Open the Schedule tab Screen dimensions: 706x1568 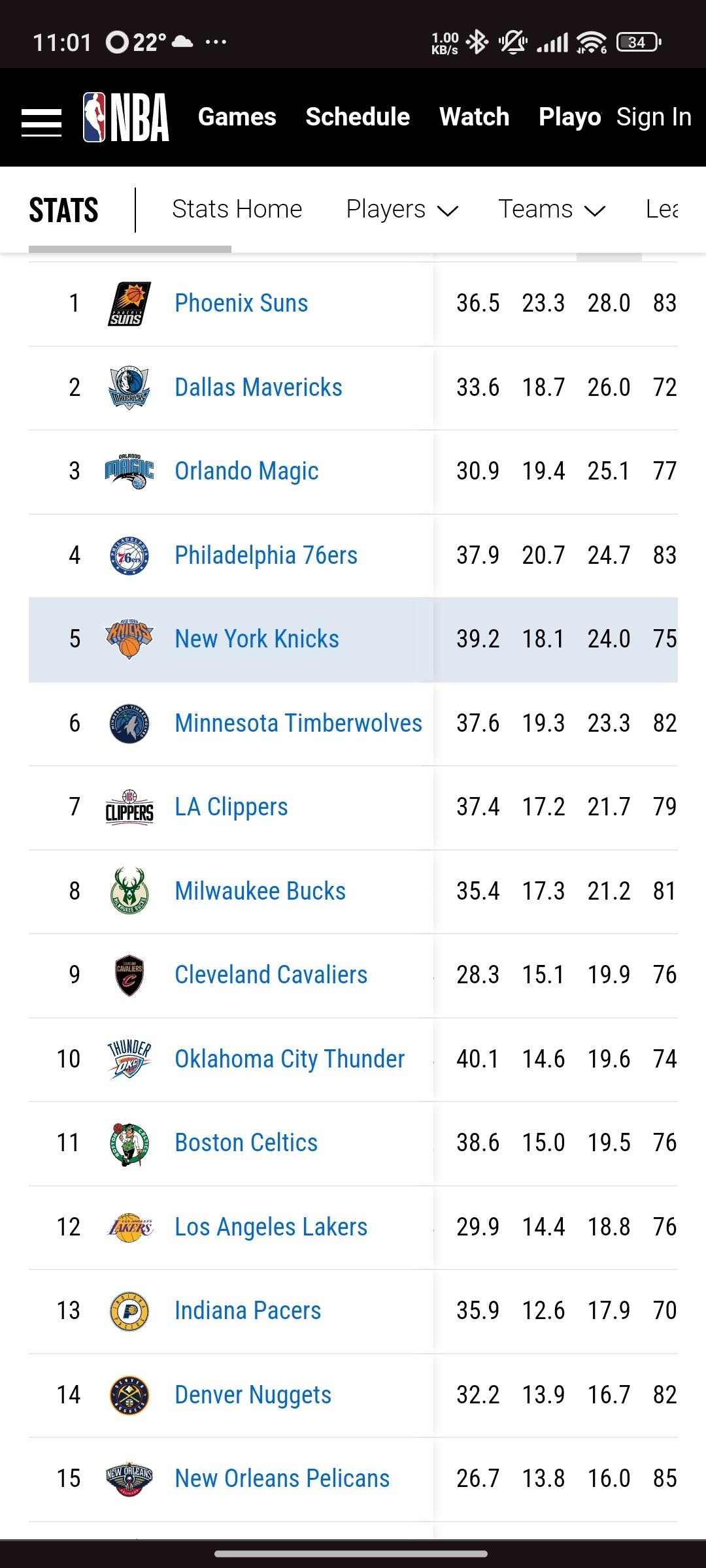click(x=358, y=117)
